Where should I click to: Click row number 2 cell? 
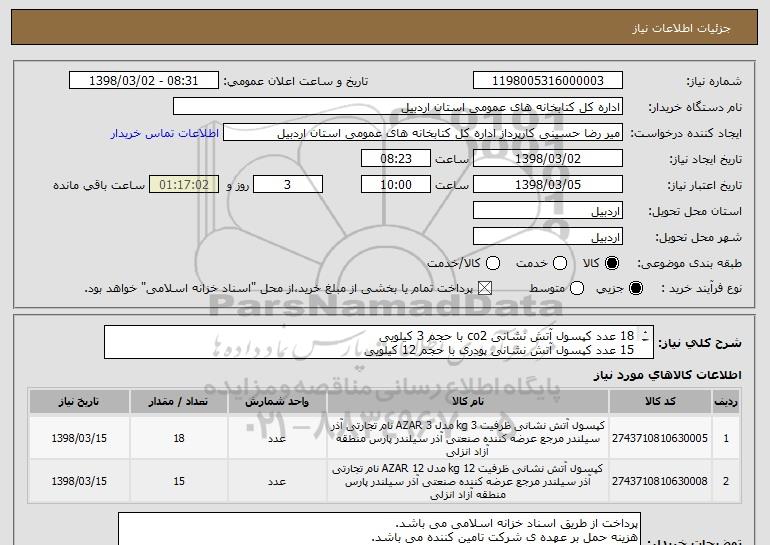pyautogui.click(x=726, y=481)
